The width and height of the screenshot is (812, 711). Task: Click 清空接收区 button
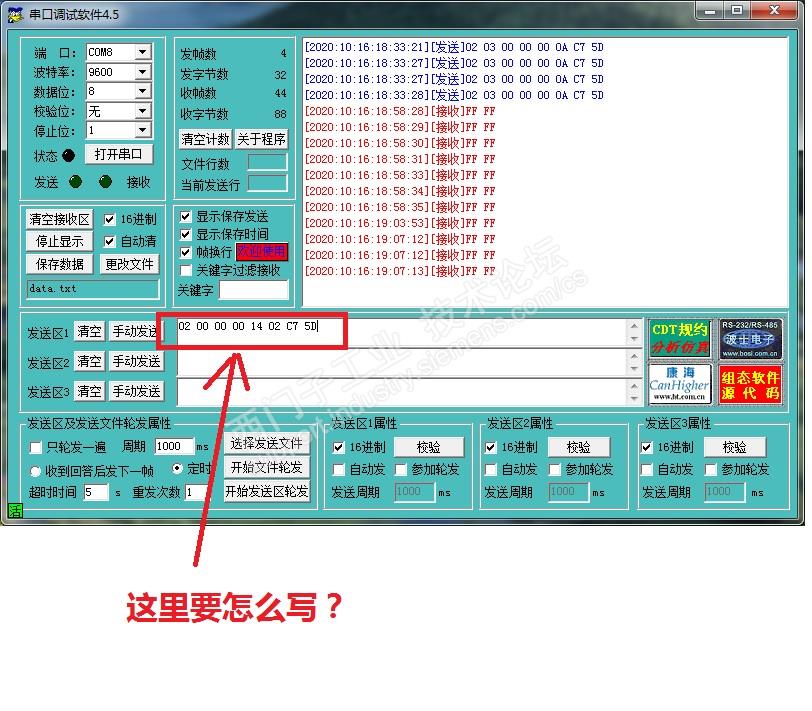[x=60, y=219]
